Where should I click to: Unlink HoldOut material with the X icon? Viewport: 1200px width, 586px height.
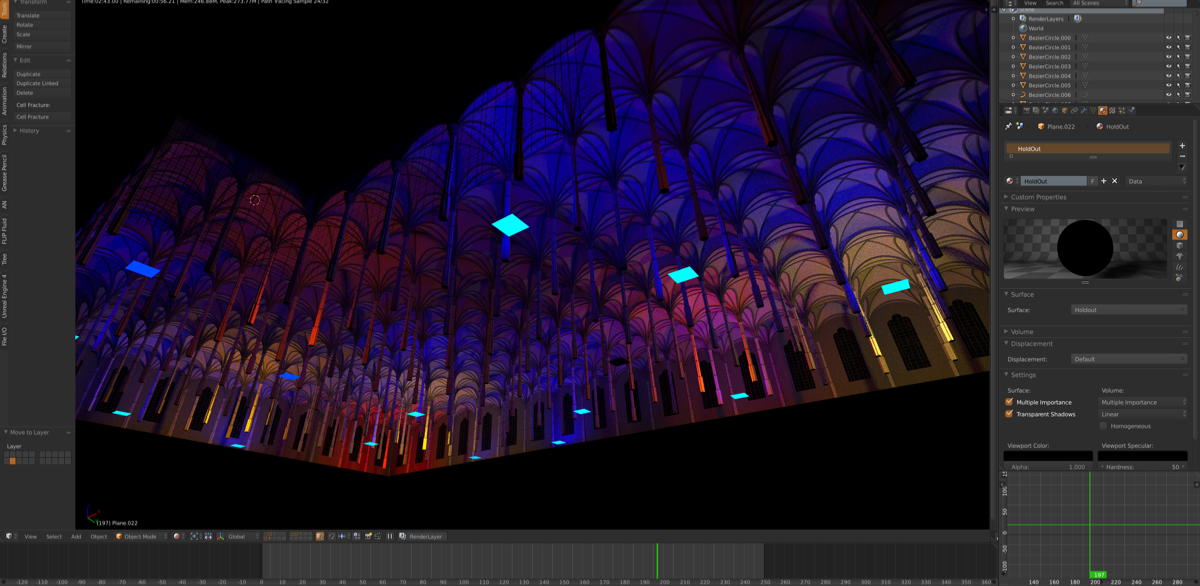[x=1114, y=181]
